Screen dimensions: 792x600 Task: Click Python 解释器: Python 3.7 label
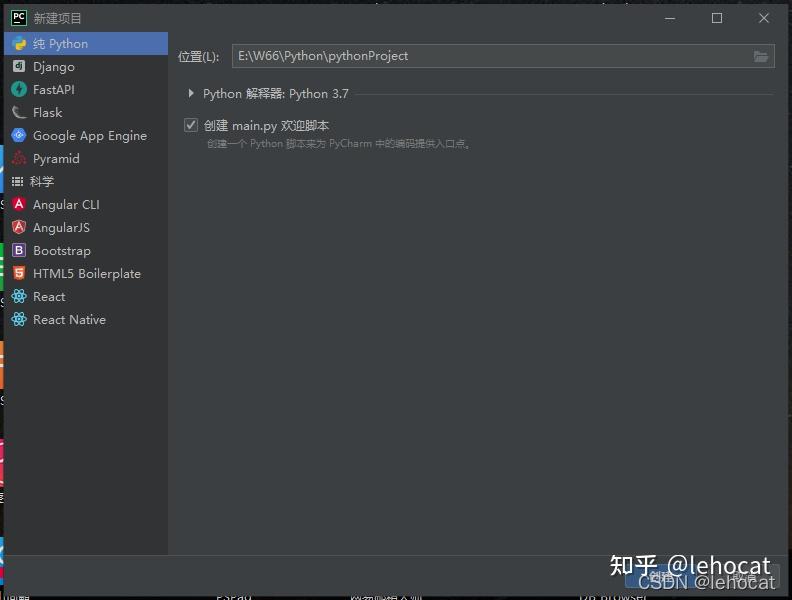point(276,93)
